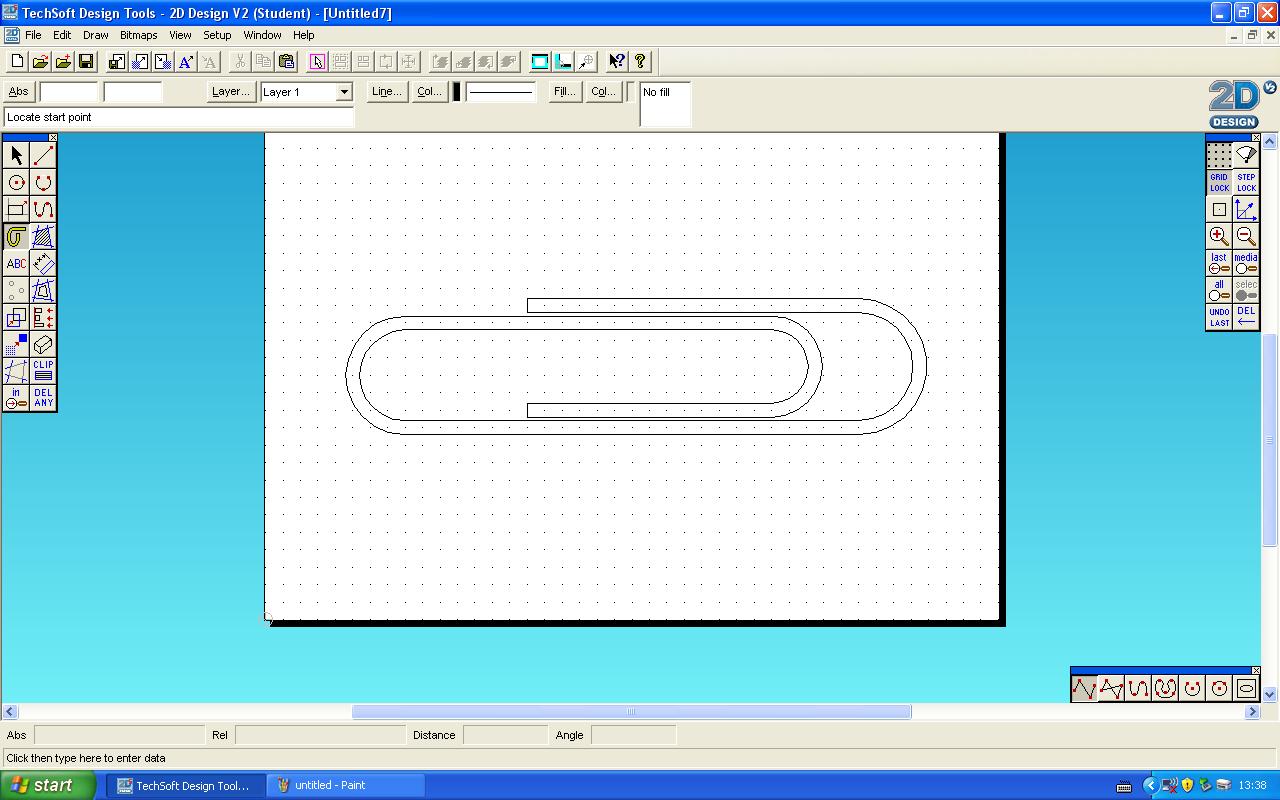The height and width of the screenshot is (800, 1280).
Task: Click the Paste icon on the toolbar
Action: click(x=286, y=61)
